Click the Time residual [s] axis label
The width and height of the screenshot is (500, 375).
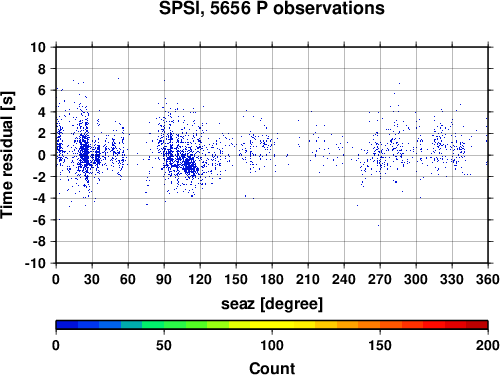[7, 155]
